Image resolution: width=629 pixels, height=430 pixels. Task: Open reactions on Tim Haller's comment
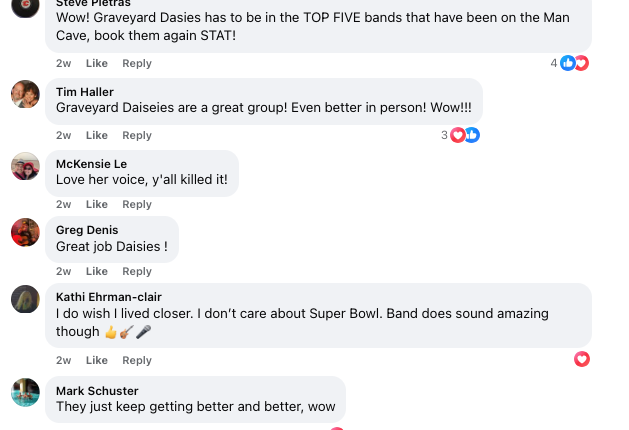pos(465,135)
